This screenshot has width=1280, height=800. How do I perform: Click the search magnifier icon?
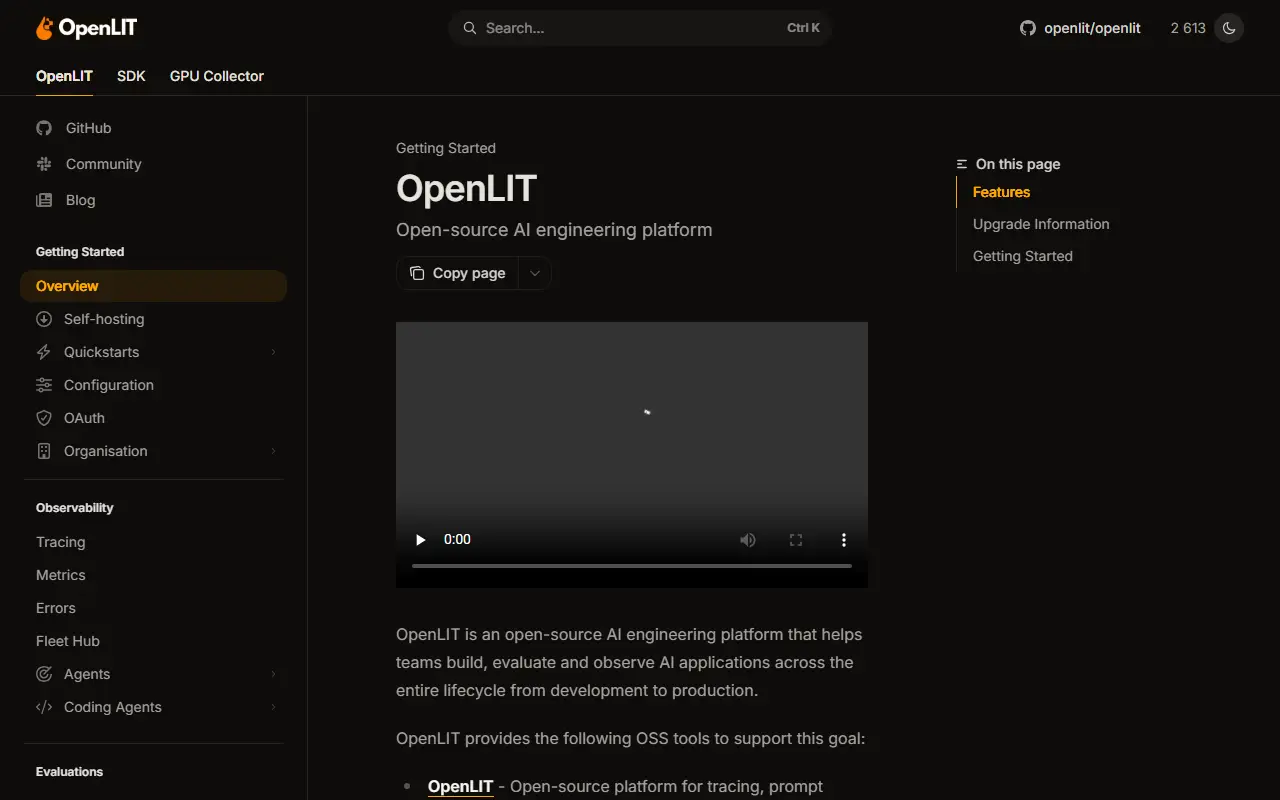pyautogui.click(x=469, y=28)
